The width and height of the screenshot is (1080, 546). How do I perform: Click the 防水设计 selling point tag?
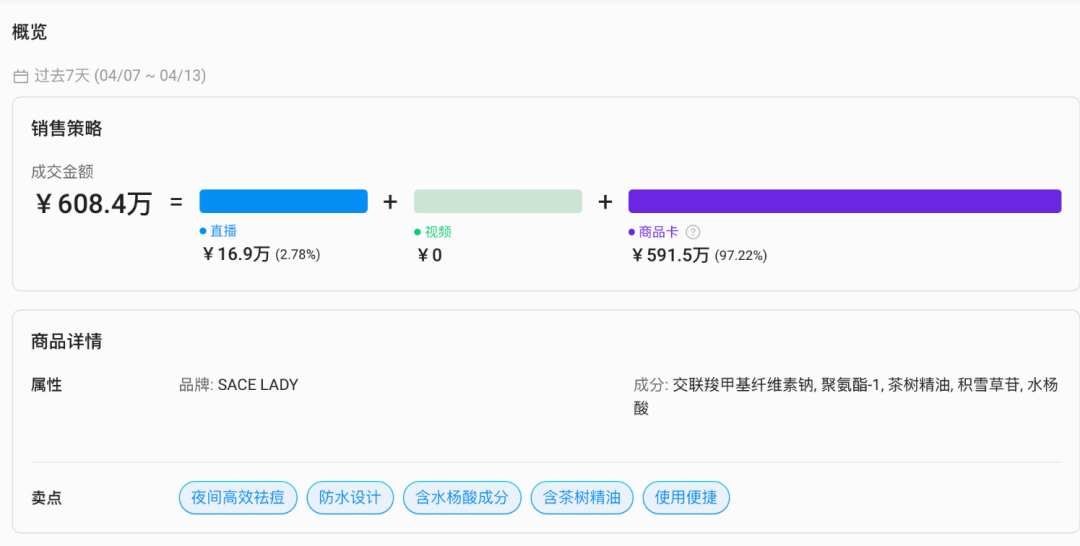click(x=350, y=498)
